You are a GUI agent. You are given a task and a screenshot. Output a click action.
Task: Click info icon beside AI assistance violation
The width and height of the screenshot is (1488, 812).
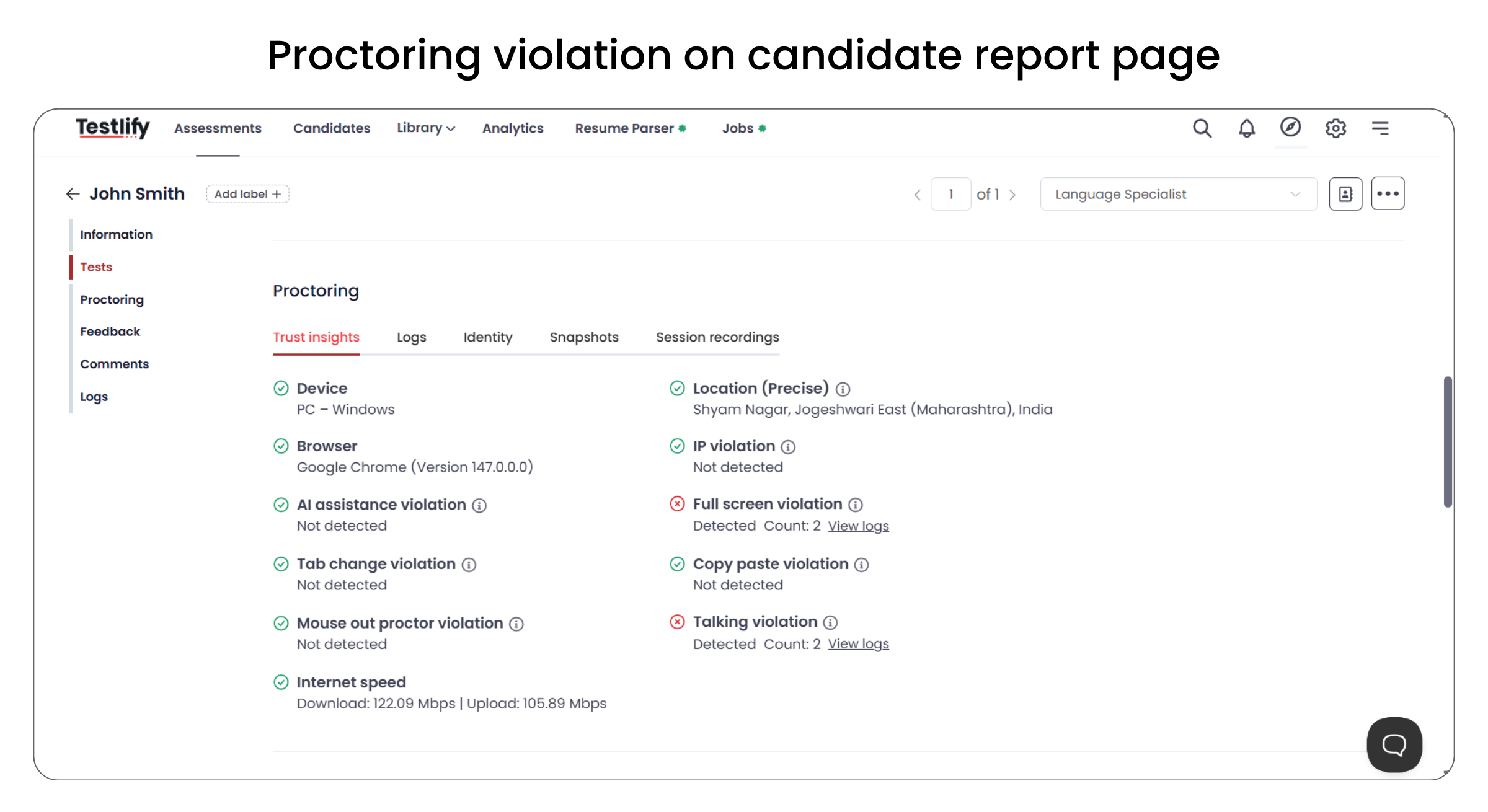point(479,506)
